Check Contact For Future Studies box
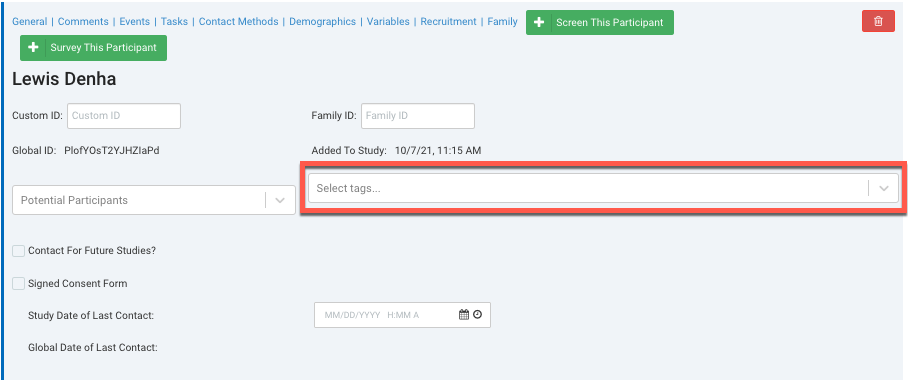The width and height of the screenshot is (908, 380). coord(19,251)
